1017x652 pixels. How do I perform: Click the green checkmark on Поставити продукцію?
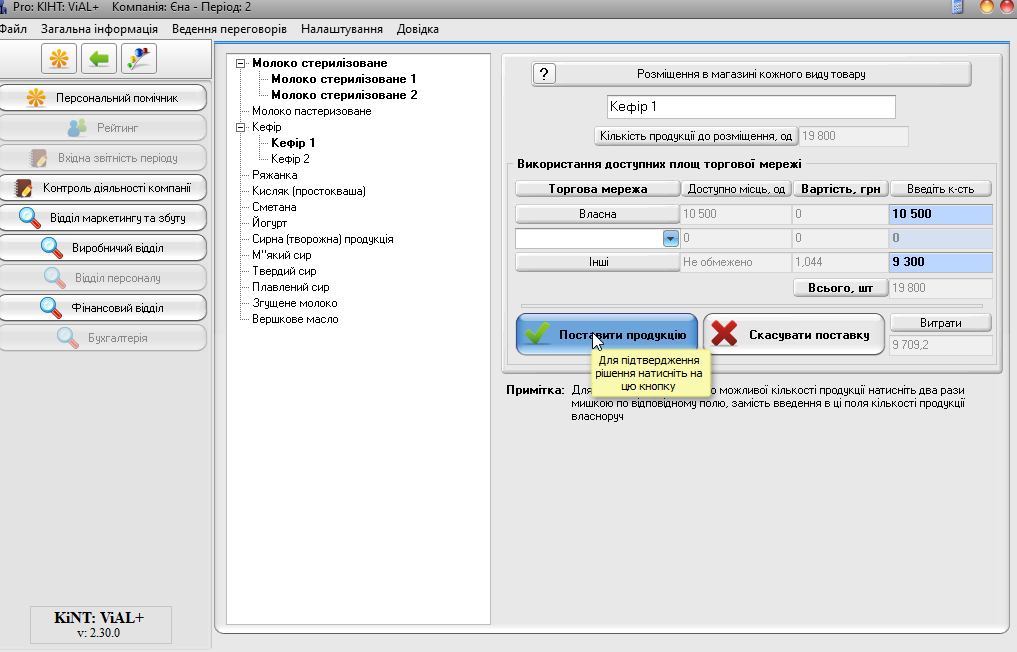[x=537, y=334]
